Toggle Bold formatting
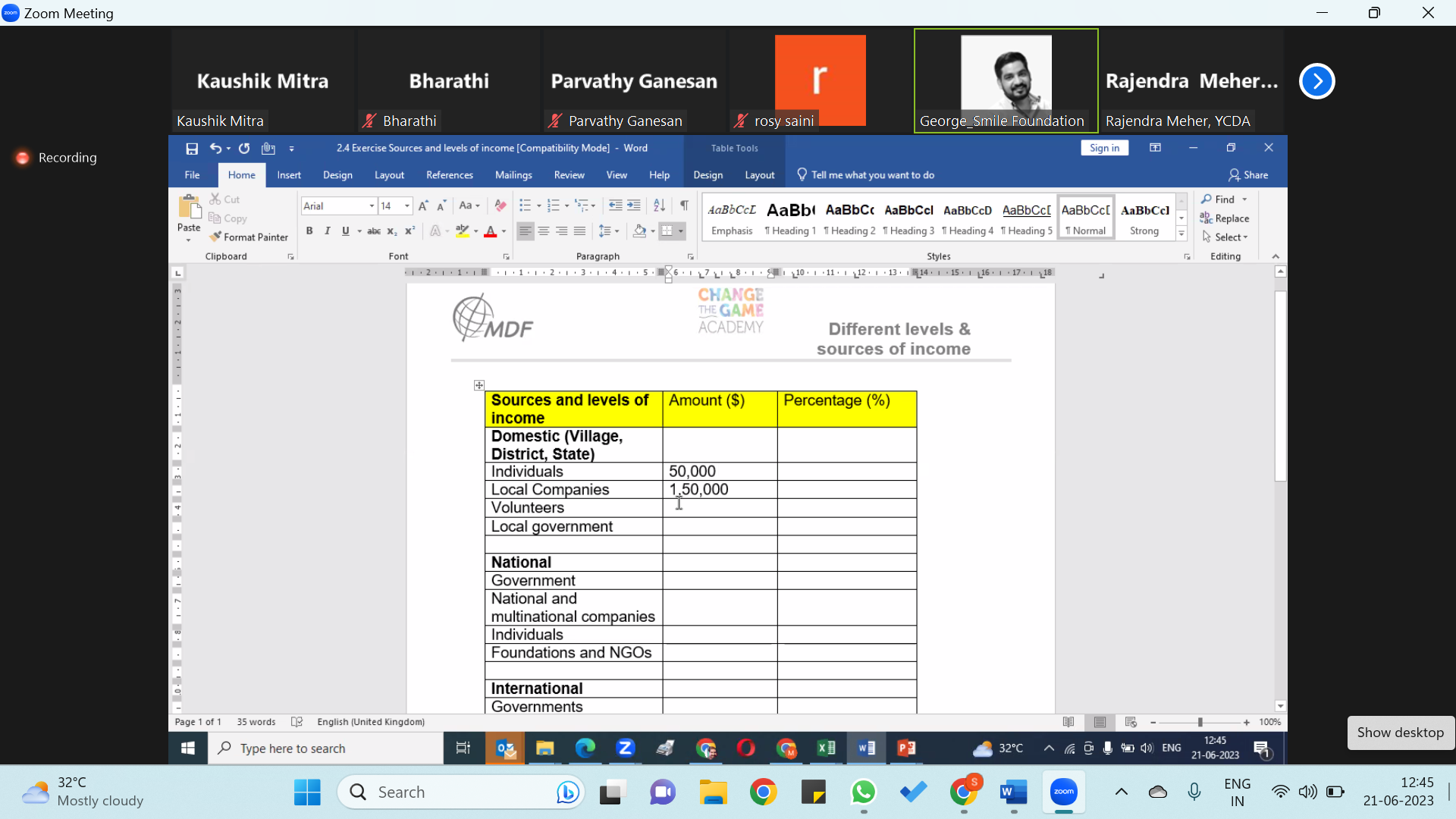The width and height of the screenshot is (1456, 819). click(x=309, y=231)
